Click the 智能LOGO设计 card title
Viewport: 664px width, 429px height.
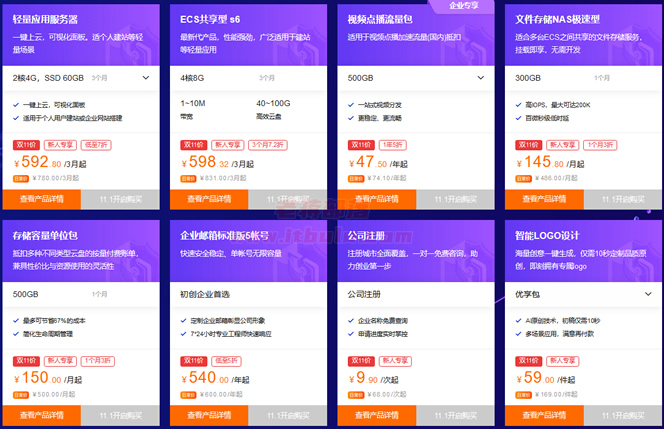pos(547,235)
